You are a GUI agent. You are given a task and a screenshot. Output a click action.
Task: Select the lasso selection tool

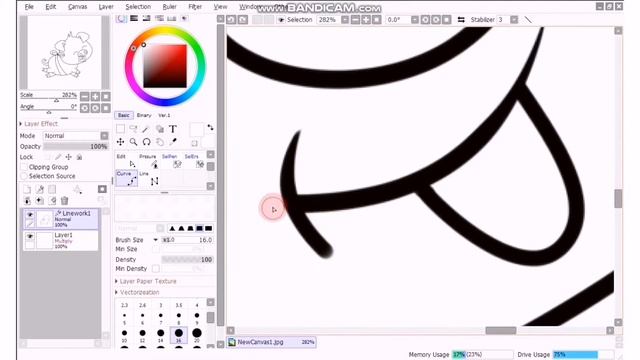(x=133, y=129)
